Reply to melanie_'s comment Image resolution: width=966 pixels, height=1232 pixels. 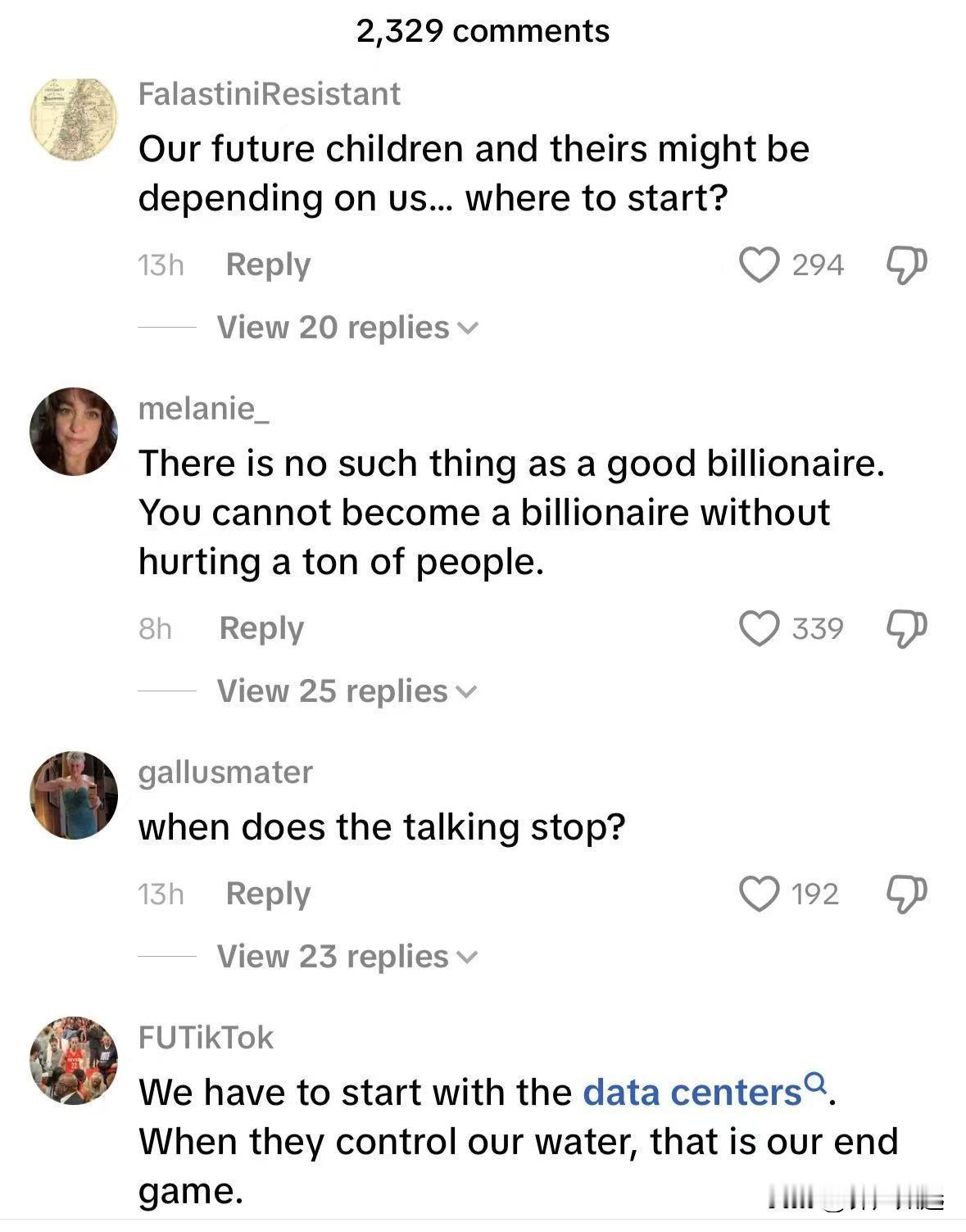click(x=261, y=629)
